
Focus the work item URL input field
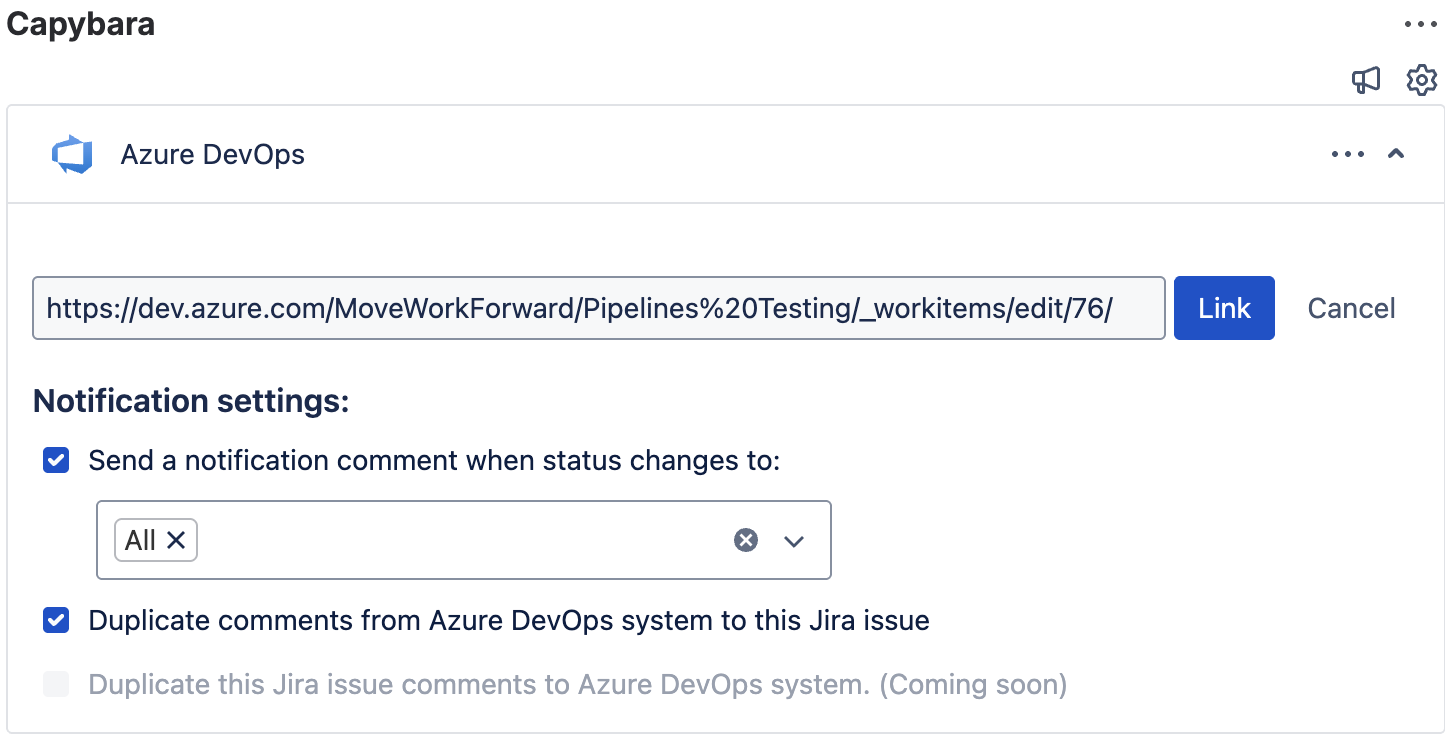click(x=598, y=308)
